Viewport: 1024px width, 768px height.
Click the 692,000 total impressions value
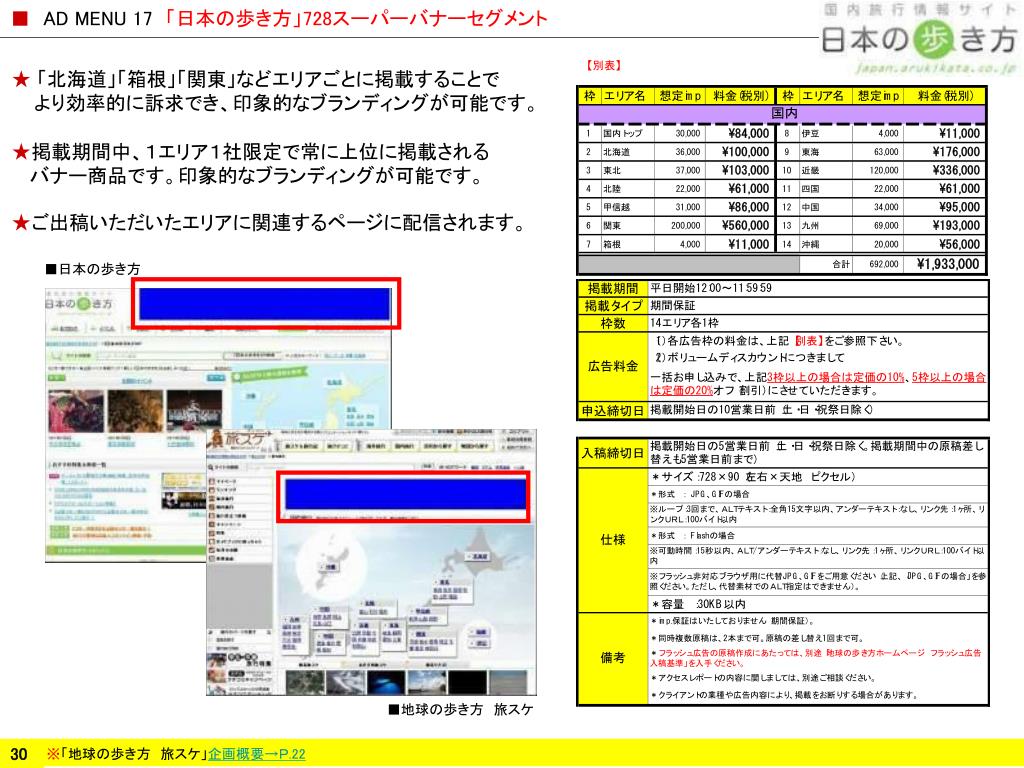pos(884,264)
